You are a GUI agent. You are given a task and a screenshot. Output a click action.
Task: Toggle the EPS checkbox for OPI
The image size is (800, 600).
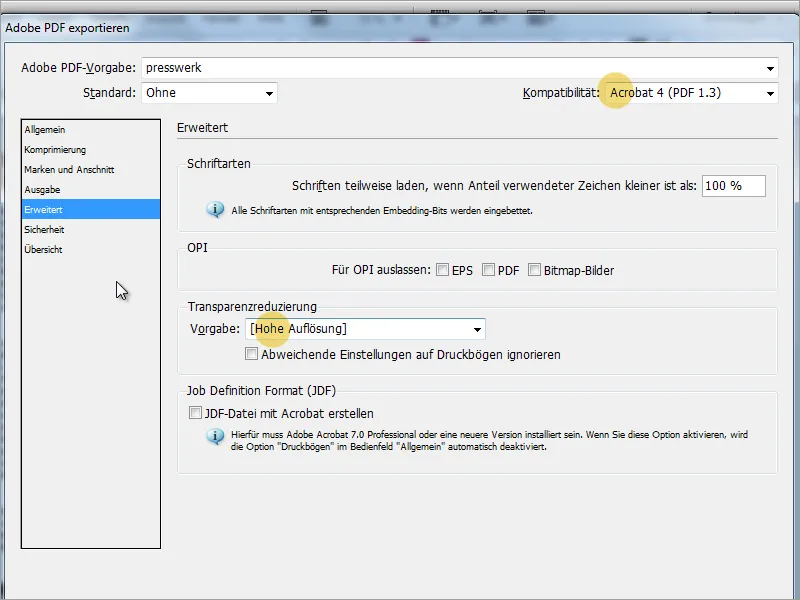[x=442, y=270]
